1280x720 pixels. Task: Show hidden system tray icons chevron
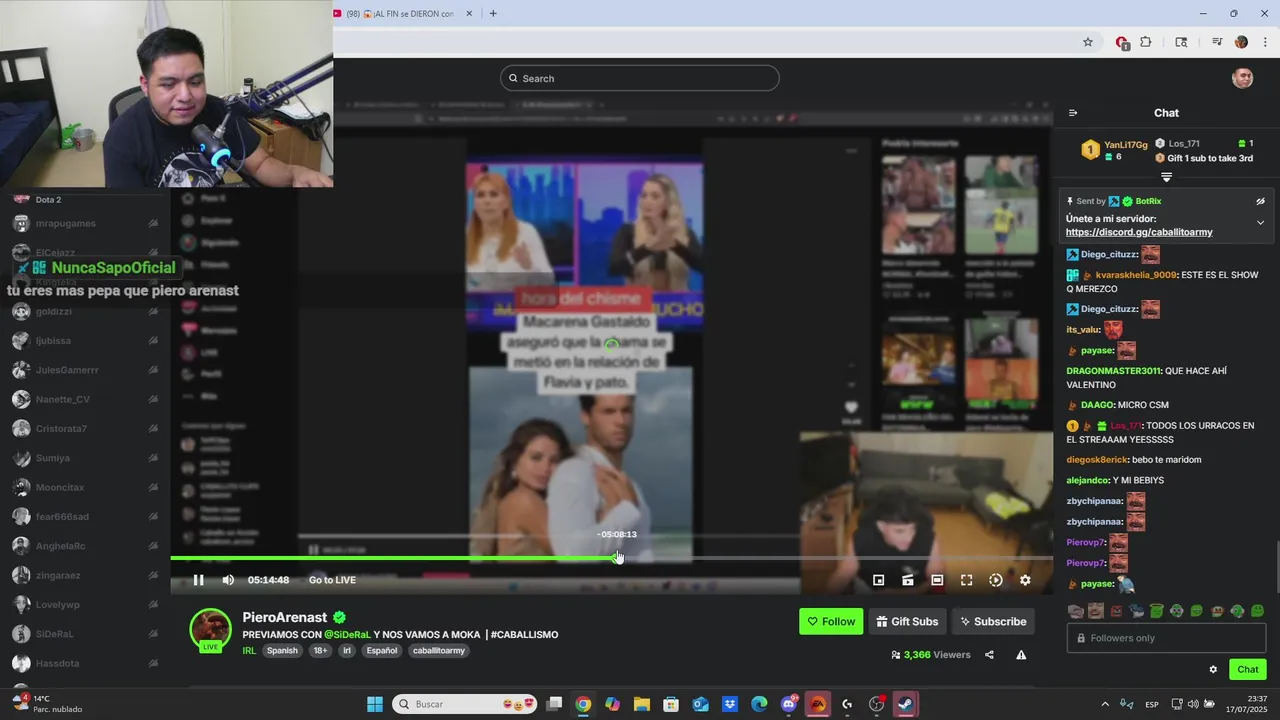[1105, 704]
